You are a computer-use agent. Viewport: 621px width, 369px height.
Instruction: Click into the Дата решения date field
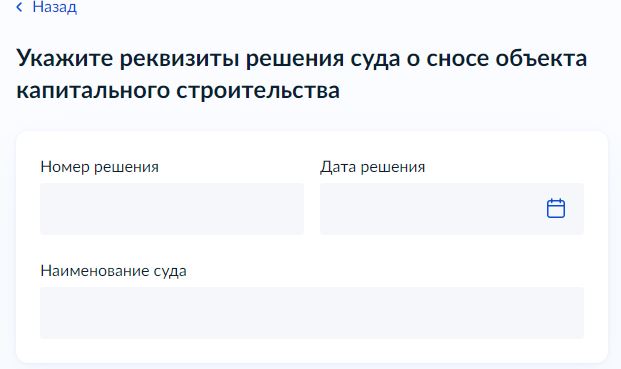pos(452,209)
